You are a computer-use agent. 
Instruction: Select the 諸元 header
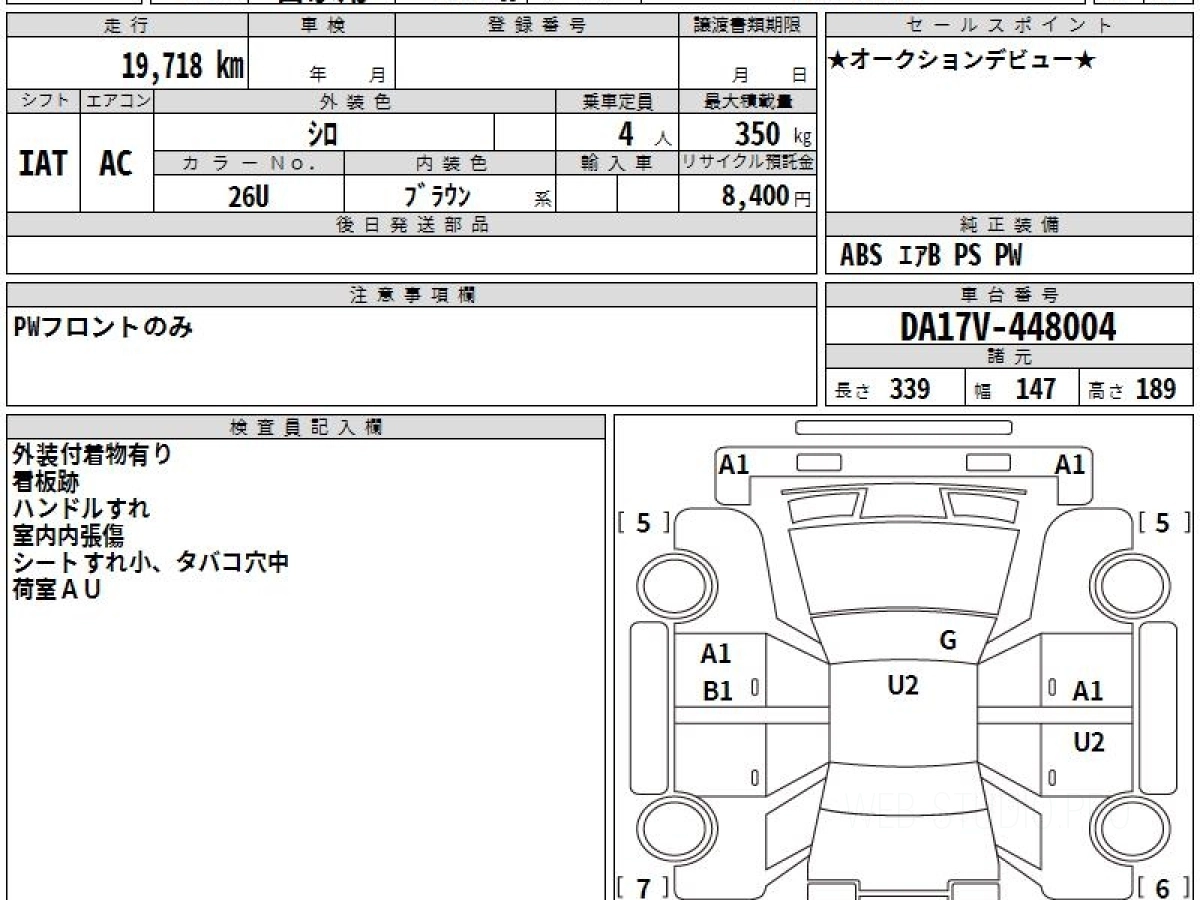(1009, 356)
